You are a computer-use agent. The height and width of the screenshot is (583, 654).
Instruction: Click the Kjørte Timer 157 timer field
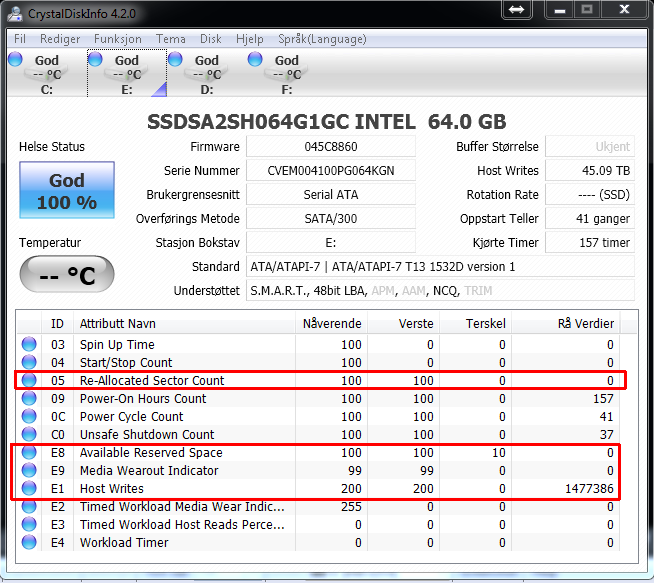590,243
